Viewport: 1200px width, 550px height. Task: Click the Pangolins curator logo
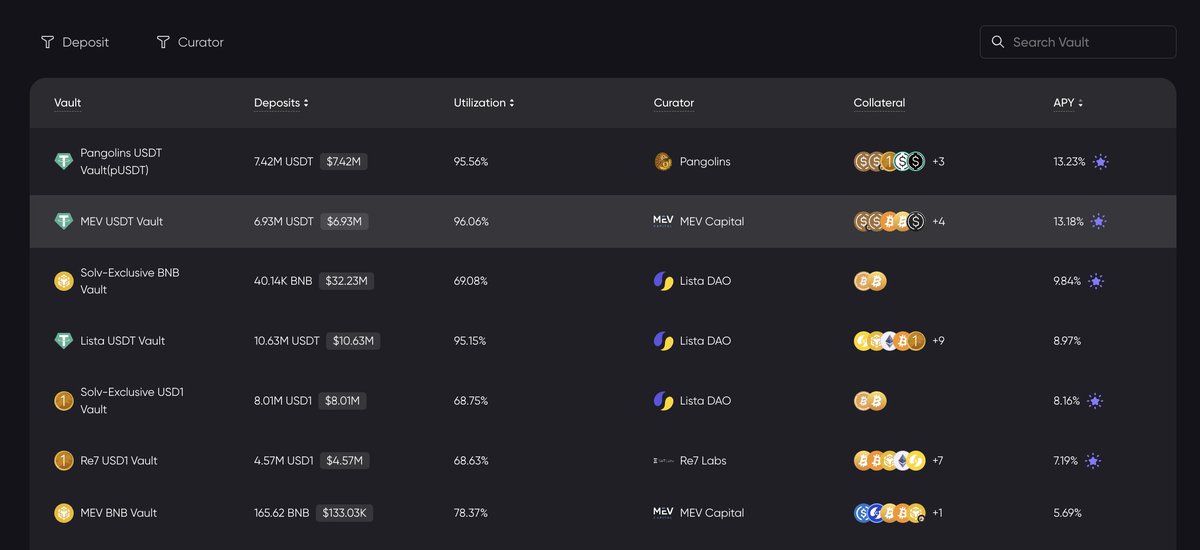coord(663,161)
